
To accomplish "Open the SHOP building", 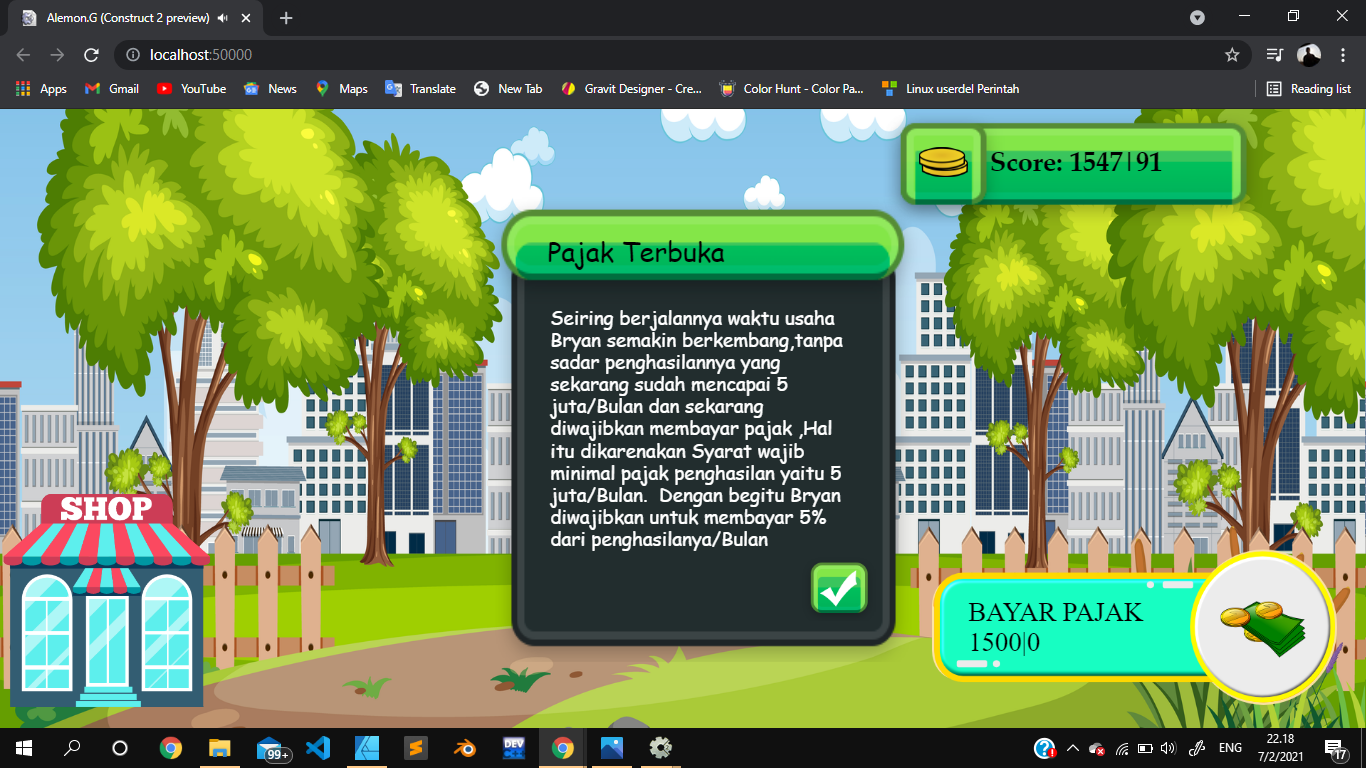I will [106, 600].
